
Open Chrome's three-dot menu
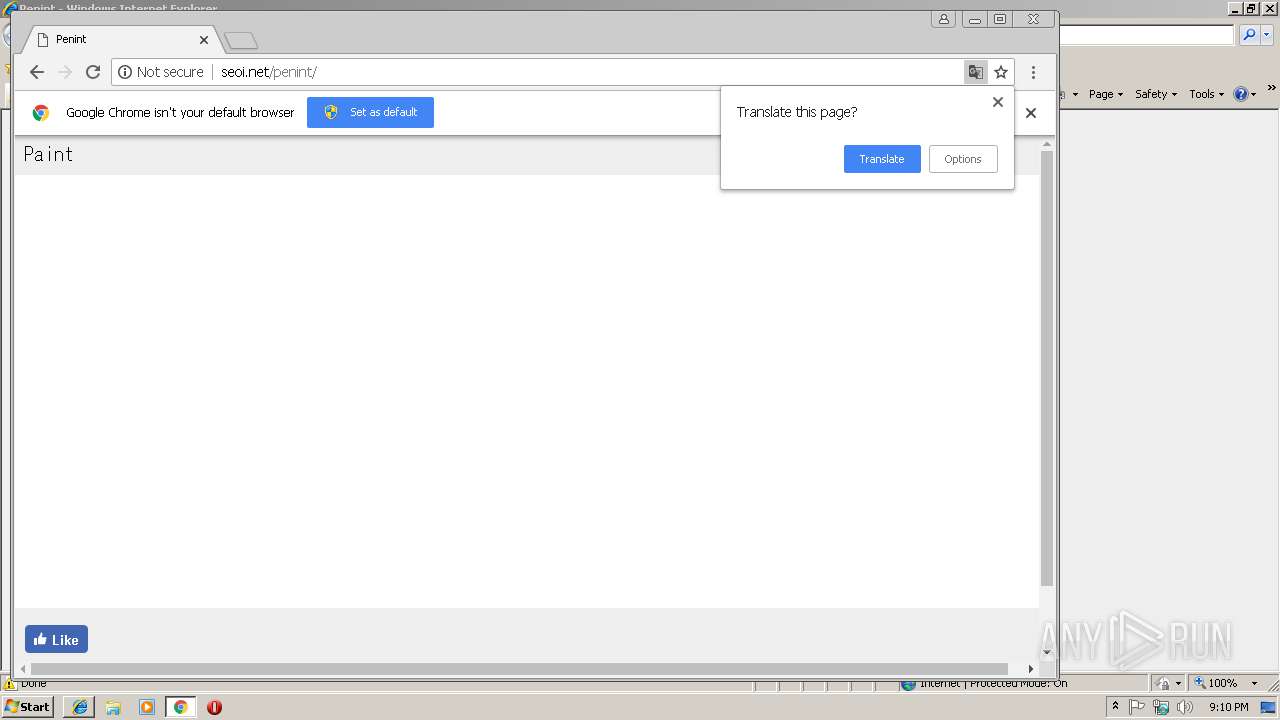(x=1033, y=72)
